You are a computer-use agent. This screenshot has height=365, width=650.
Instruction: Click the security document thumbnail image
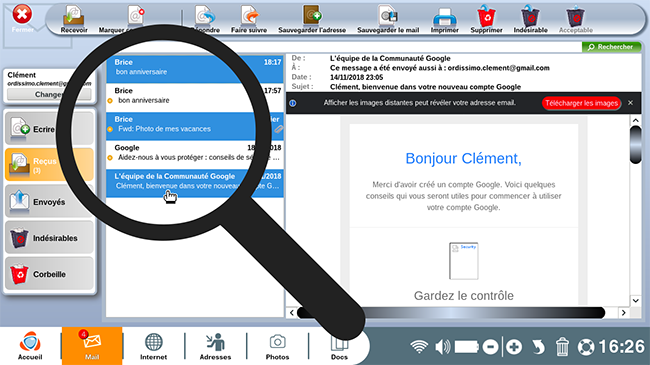[x=463, y=261]
